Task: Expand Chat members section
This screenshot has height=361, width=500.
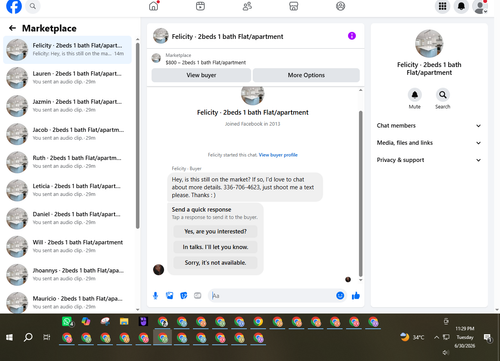Action: coord(429,126)
